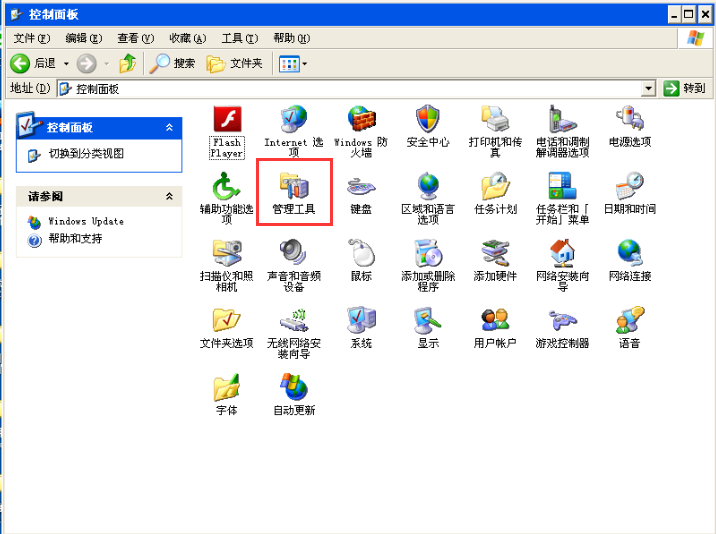Open the 文件(F) menu
This screenshot has width=716, height=534.
pyautogui.click(x=32, y=38)
